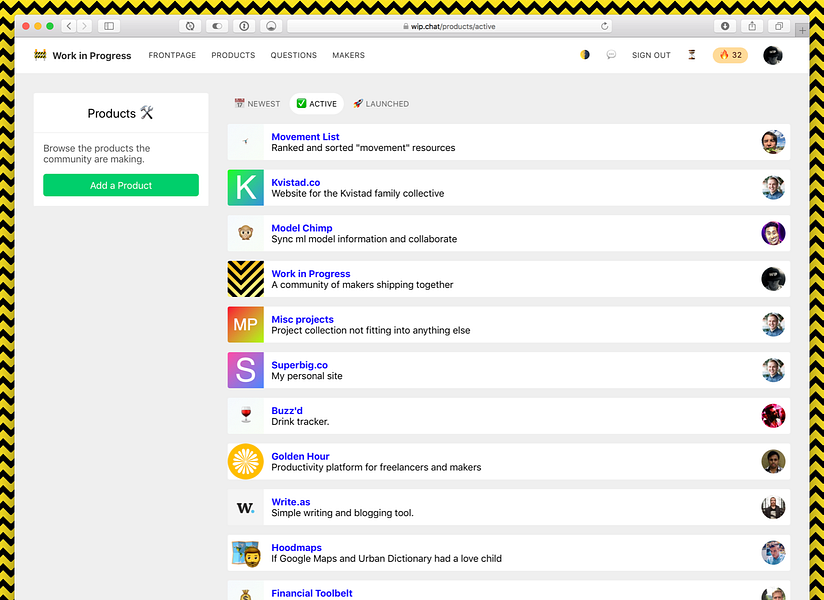Click 'Drink tracker.' description text

tap(300, 421)
